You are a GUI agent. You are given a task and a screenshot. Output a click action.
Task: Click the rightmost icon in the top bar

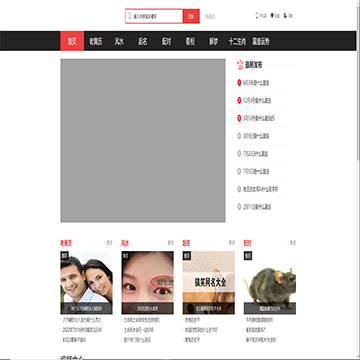(x=285, y=15)
